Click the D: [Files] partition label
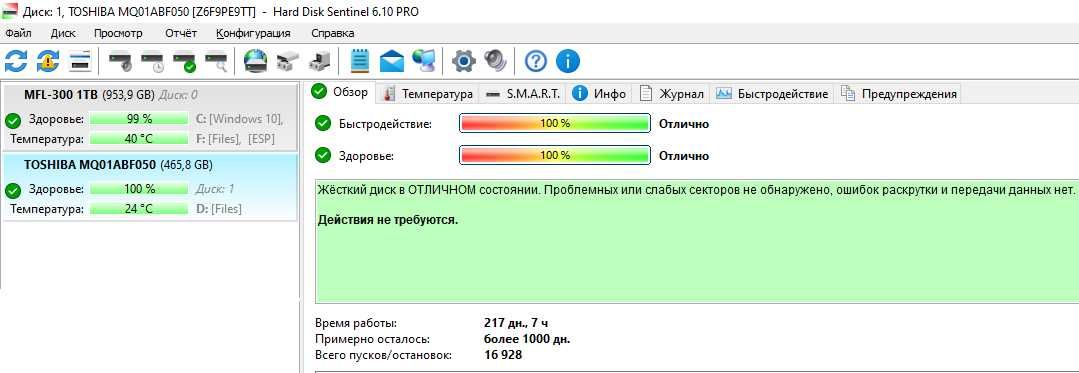The width and height of the screenshot is (1079, 373). pyautogui.click(x=218, y=209)
